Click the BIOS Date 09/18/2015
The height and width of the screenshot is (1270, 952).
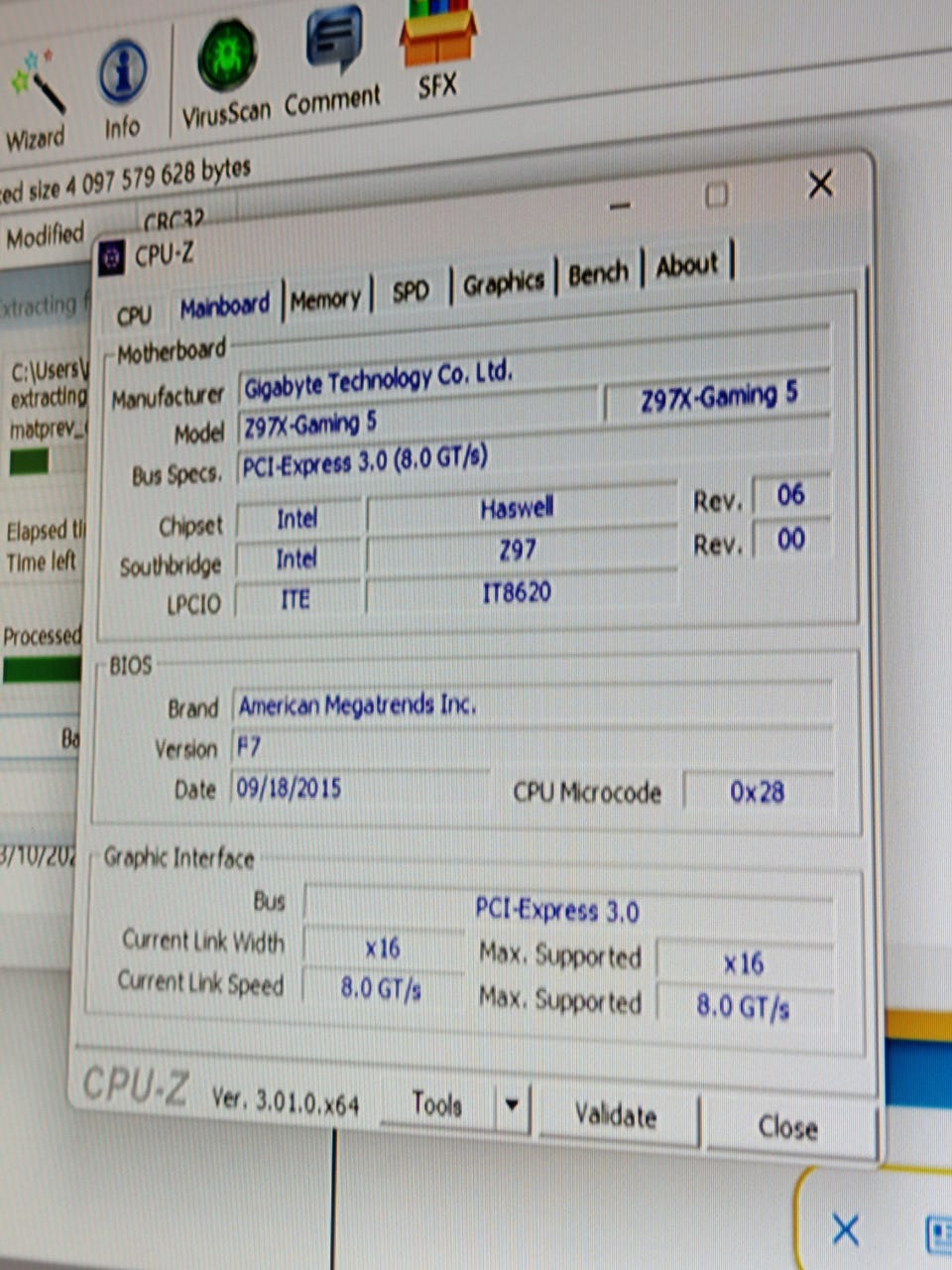point(361,788)
